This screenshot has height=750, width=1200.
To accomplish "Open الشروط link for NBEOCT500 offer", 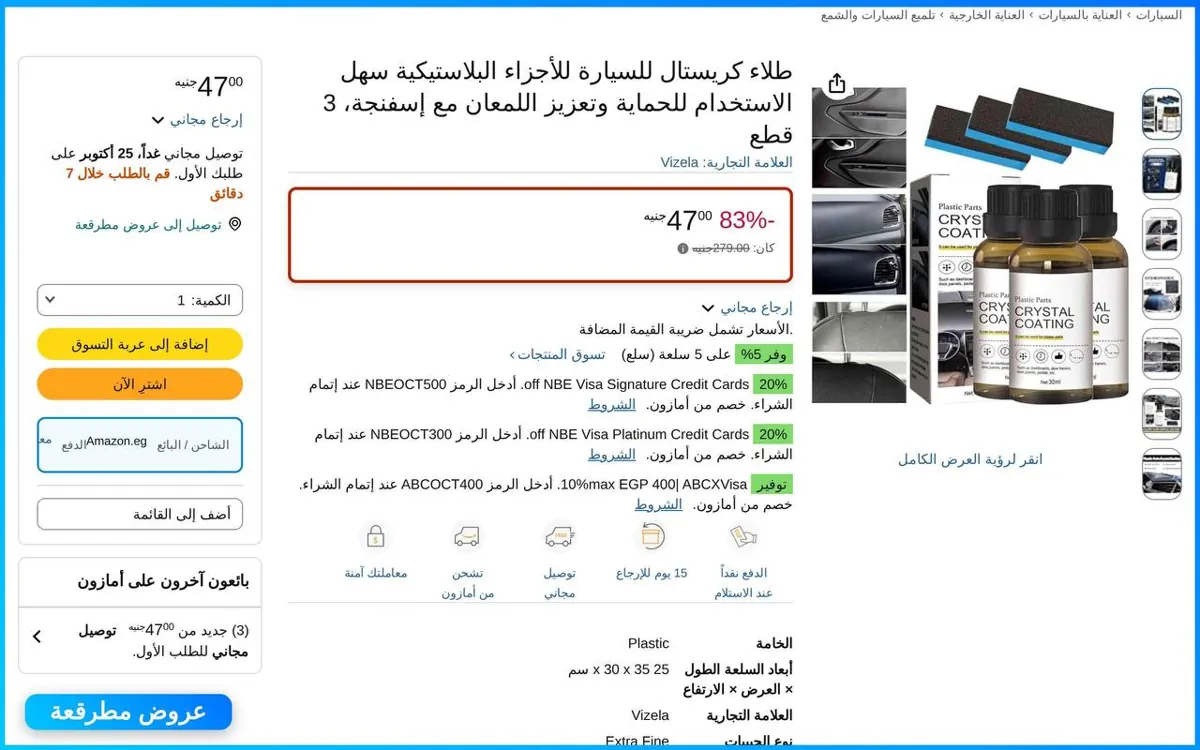I will point(611,404).
